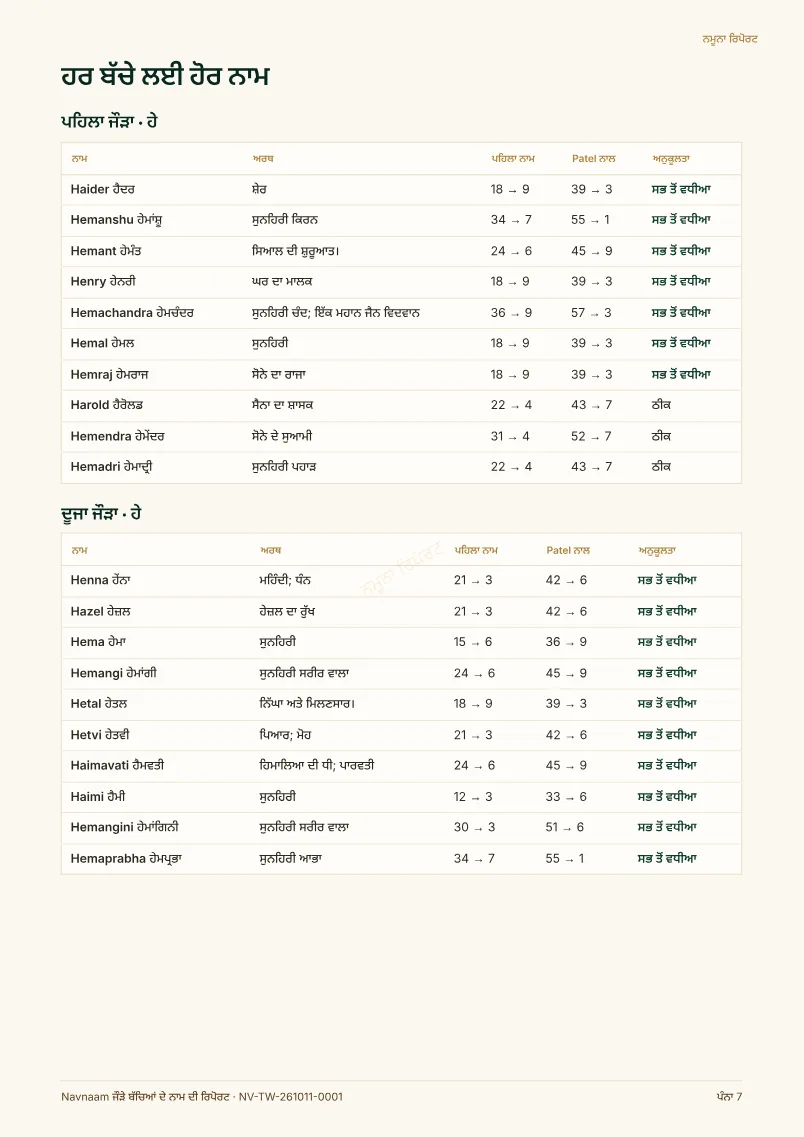
Task: Click the 'ਦੂਜਾ ਜੋੜਾ · ਹੇ' section heading
Action: click(101, 514)
